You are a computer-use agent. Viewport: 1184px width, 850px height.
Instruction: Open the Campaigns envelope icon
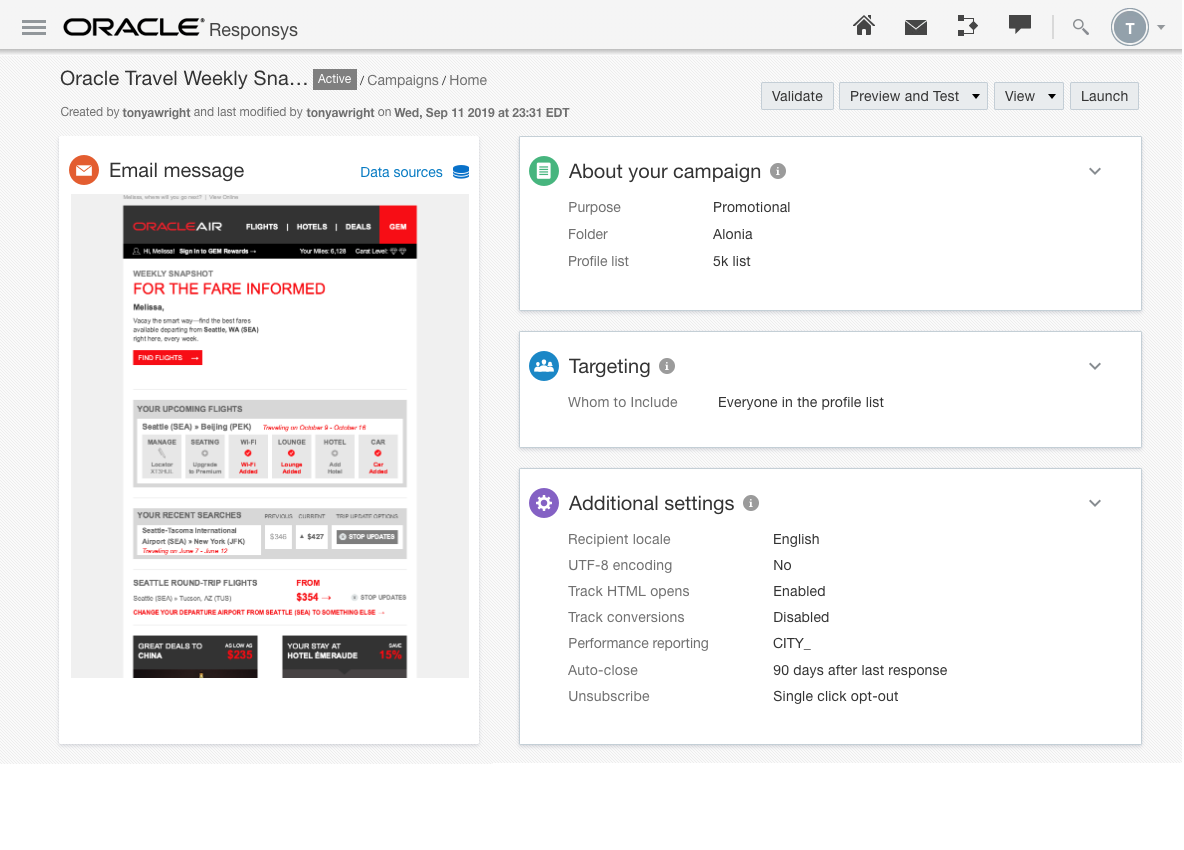coord(916,28)
